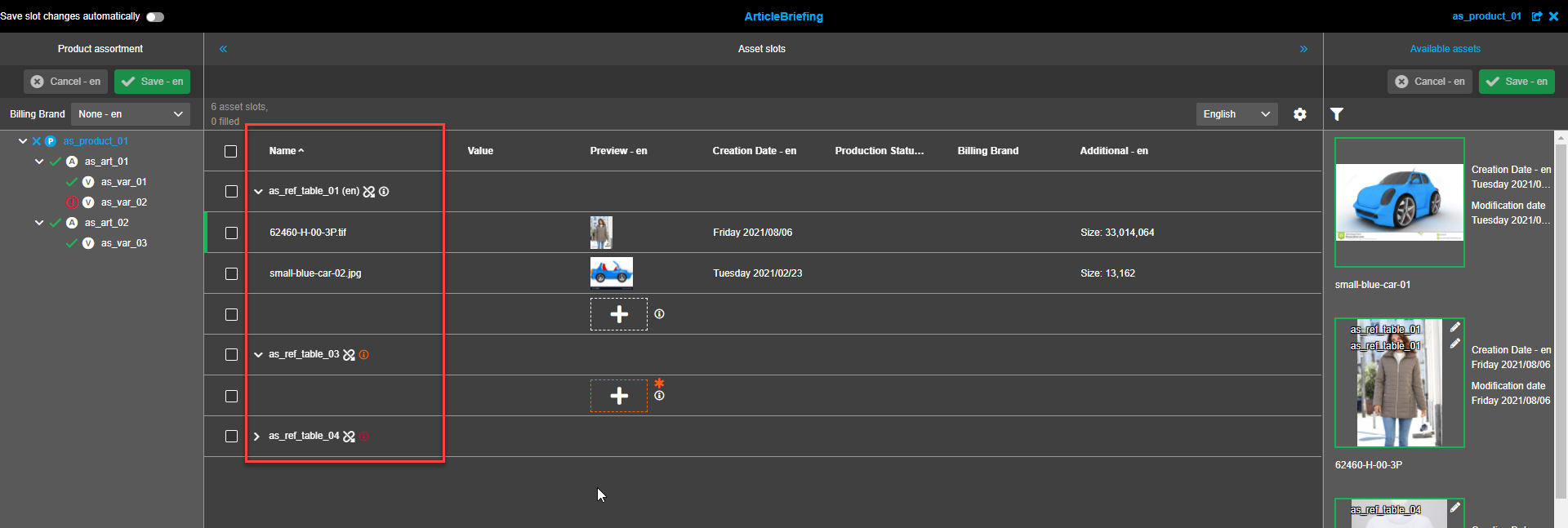The image size is (1568, 528).
Task: Toggle Save slot changes automatically switch
Action: tap(155, 17)
